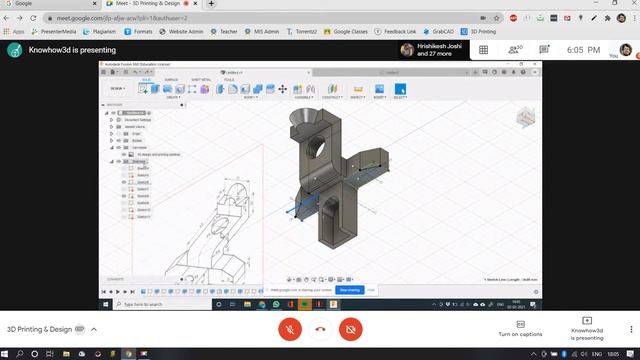Switch to the Tools ribbon tab
The image size is (640, 360).
point(229,80)
